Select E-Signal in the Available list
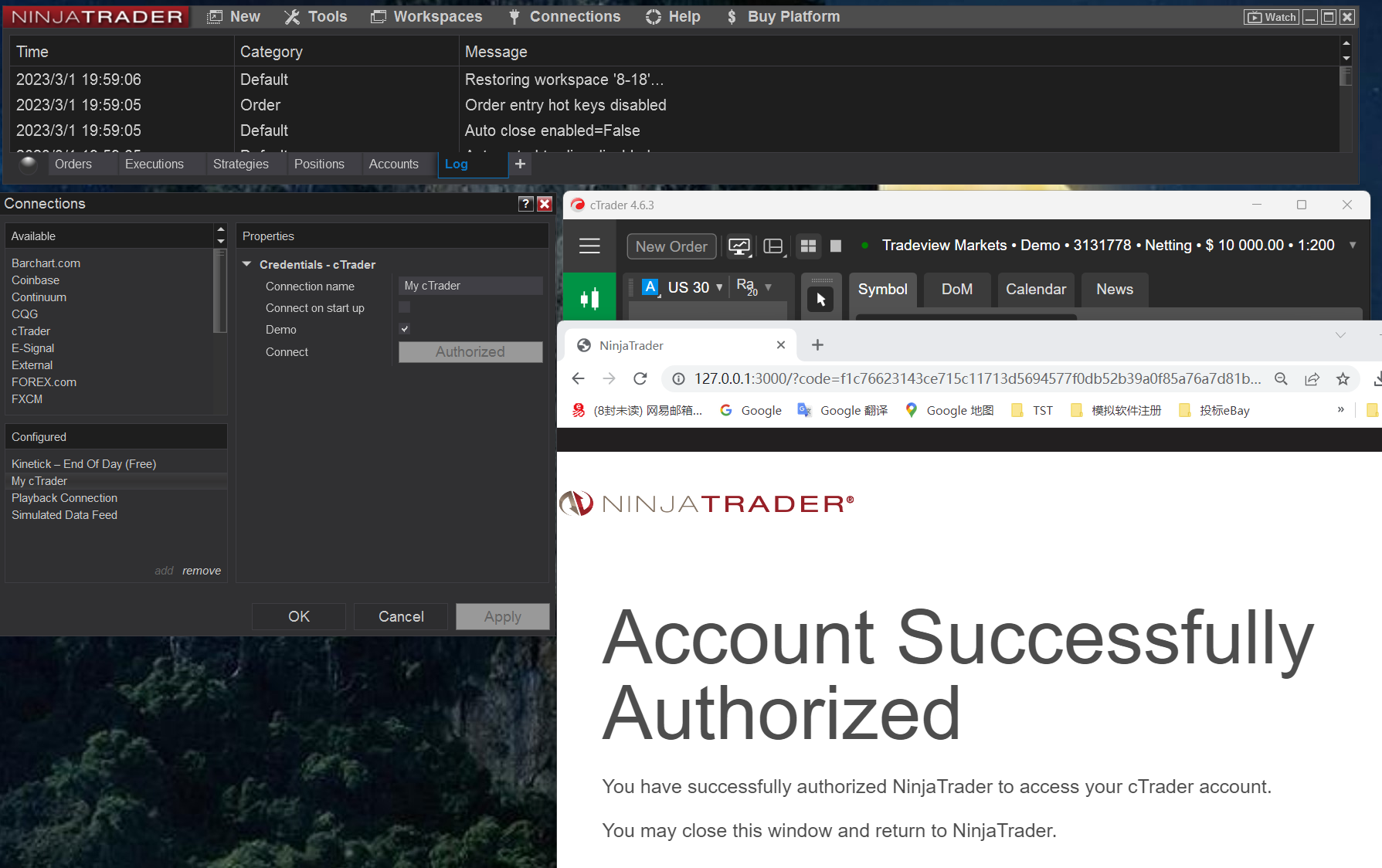The image size is (1382, 868). click(33, 348)
